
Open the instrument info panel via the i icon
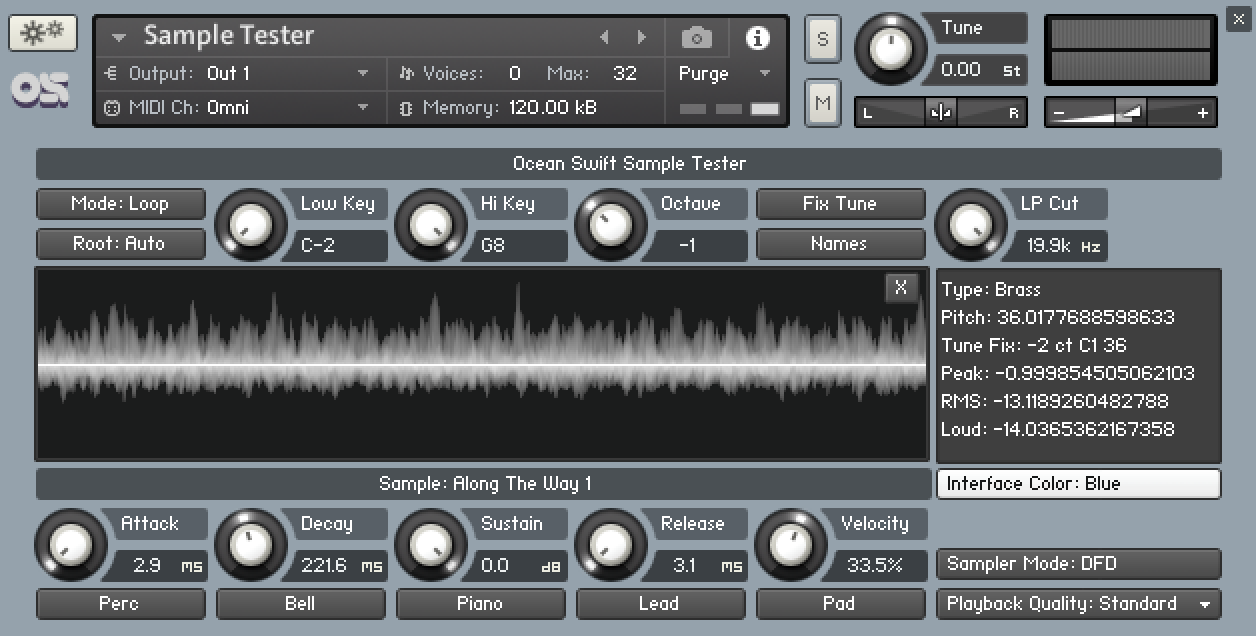[x=757, y=37]
